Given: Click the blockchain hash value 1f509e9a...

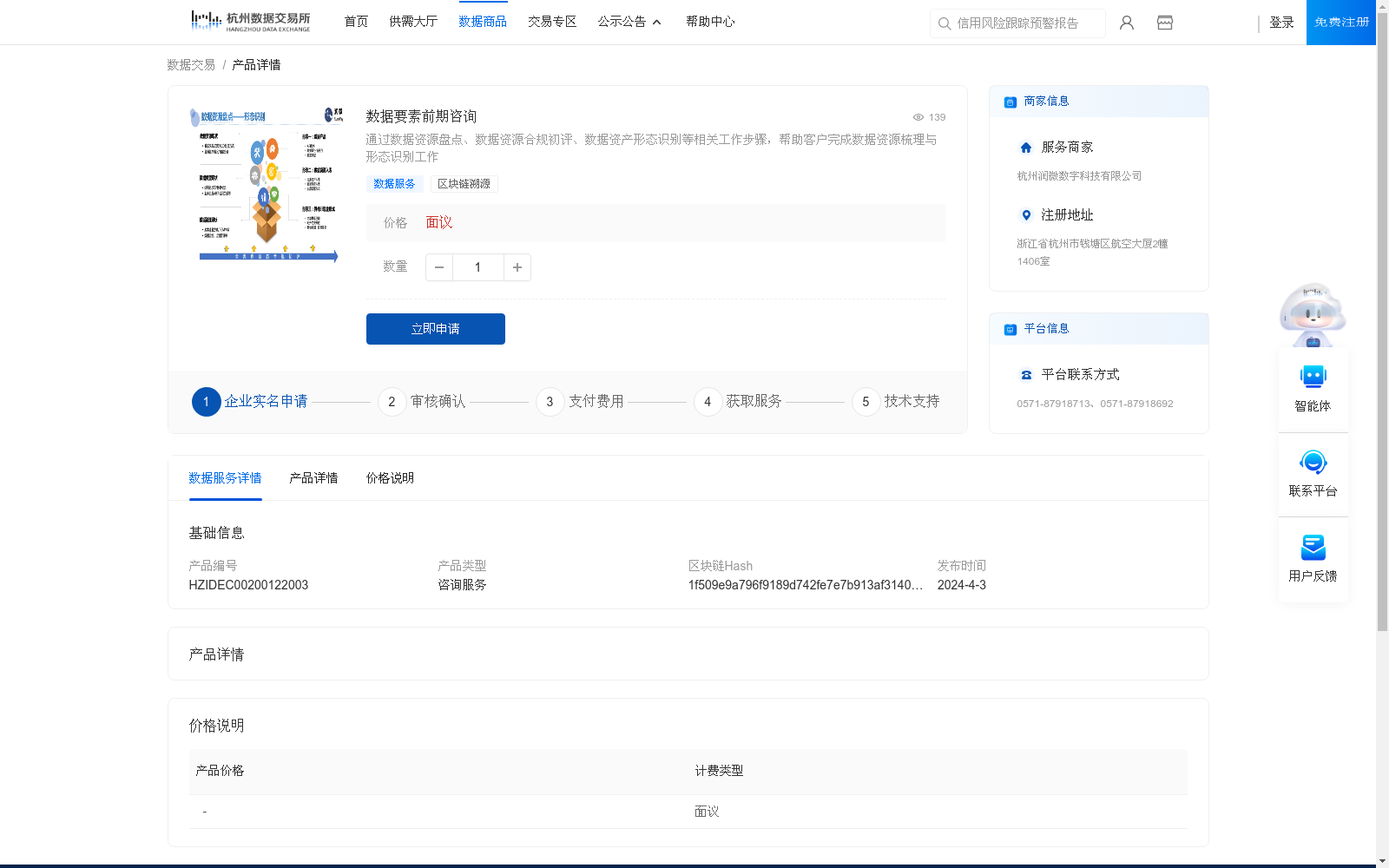Looking at the screenshot, I should pos(806,585).
